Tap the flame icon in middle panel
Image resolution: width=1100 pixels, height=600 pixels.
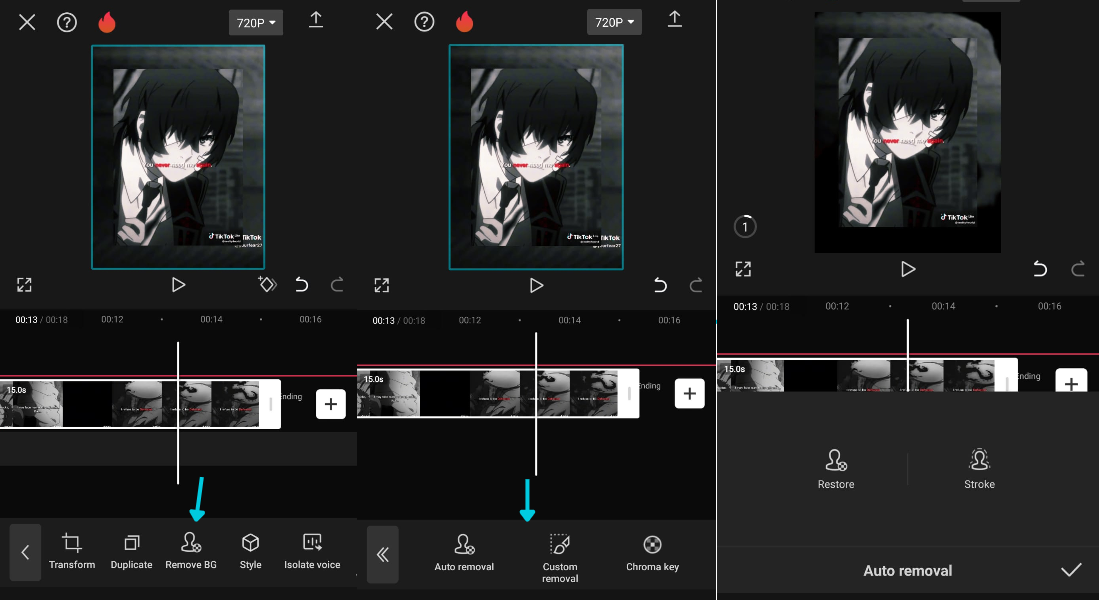464,22
